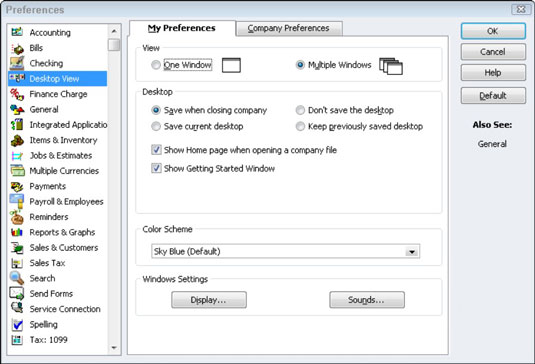Click the category list scroll up arrow
This screenshot has width=535, height=364.
[114, 31]
